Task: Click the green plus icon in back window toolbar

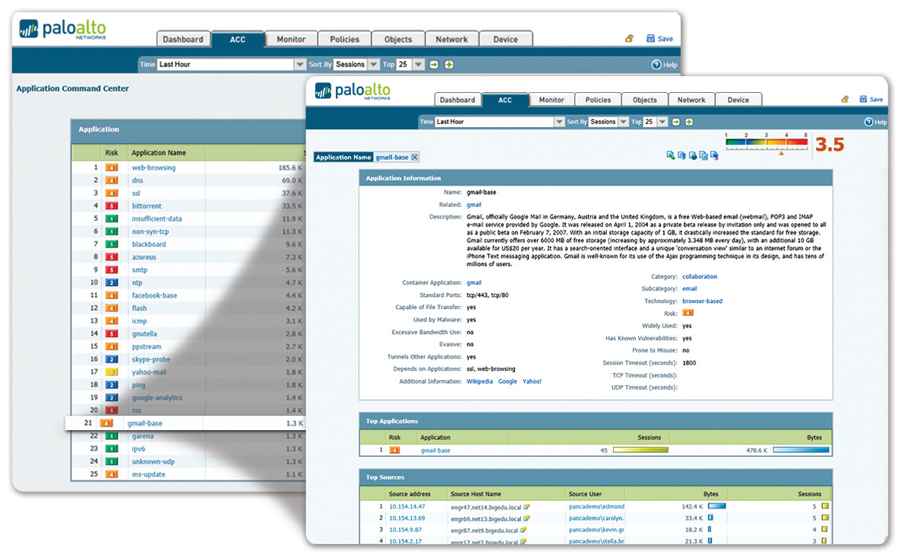Action: coord(449,64)
